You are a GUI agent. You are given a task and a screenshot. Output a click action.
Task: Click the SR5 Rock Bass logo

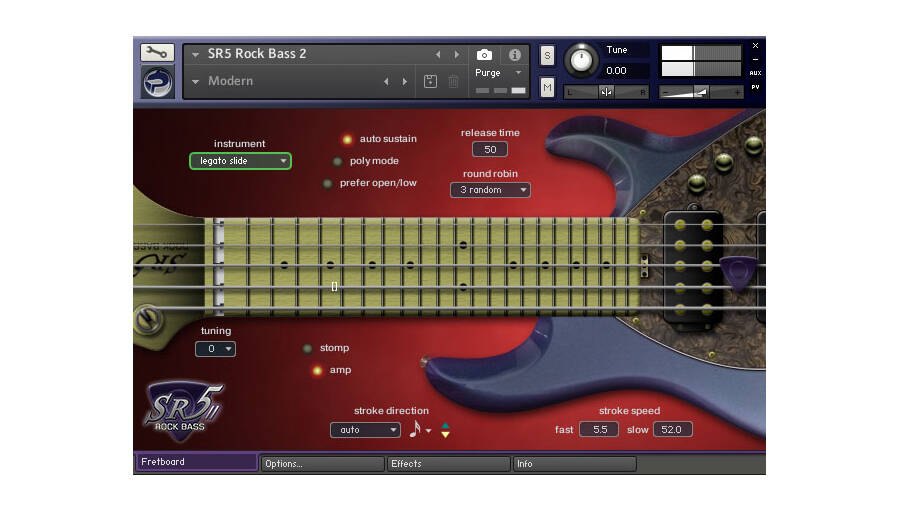183,411
